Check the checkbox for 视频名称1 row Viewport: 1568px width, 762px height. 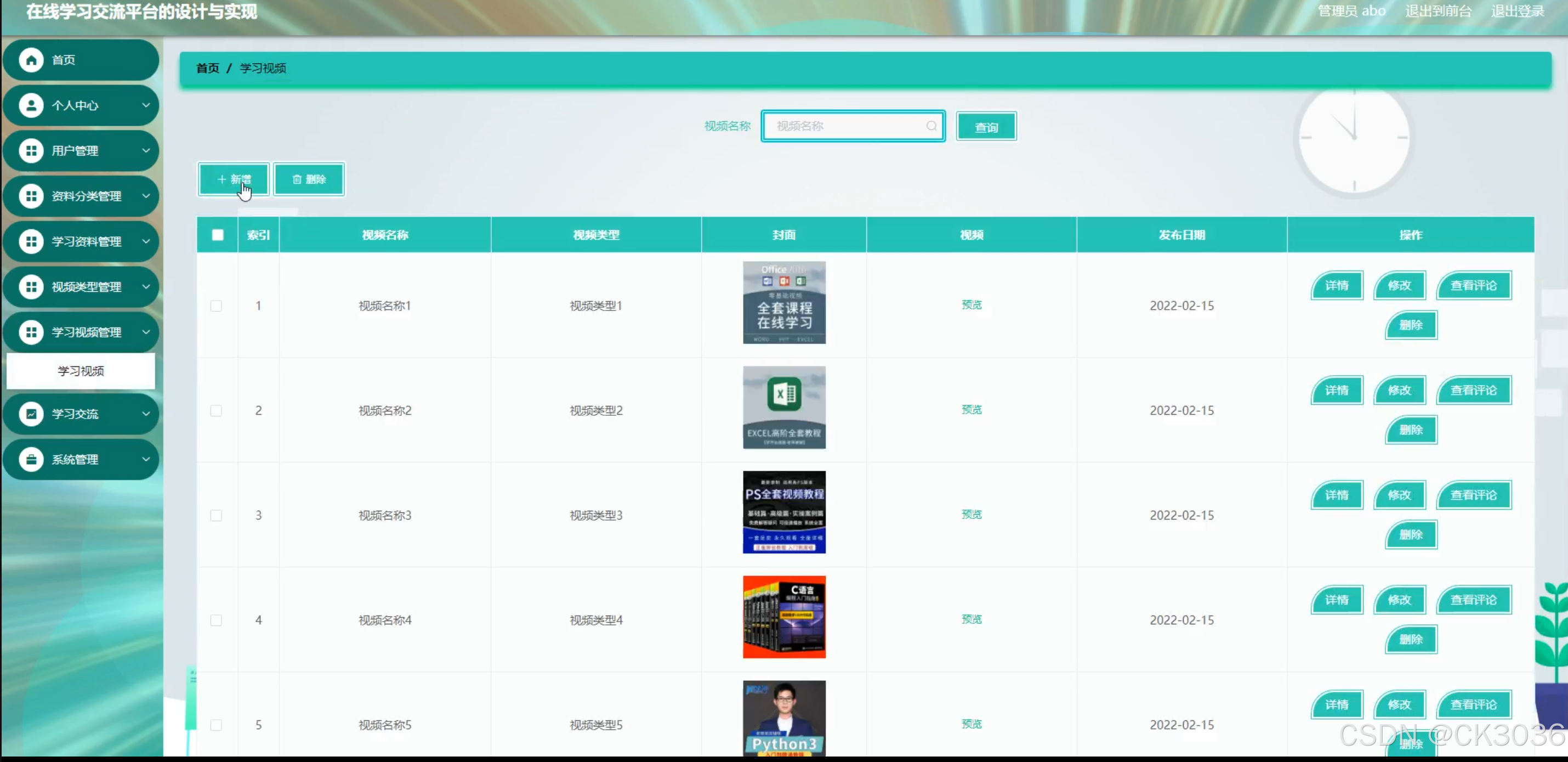pos(216,306)
